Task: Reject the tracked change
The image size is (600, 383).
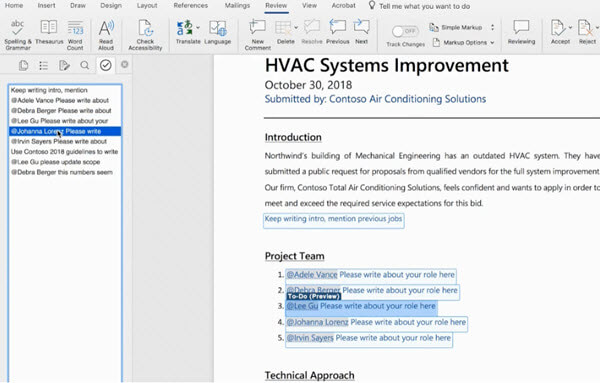Action: [x=587, y=32]
